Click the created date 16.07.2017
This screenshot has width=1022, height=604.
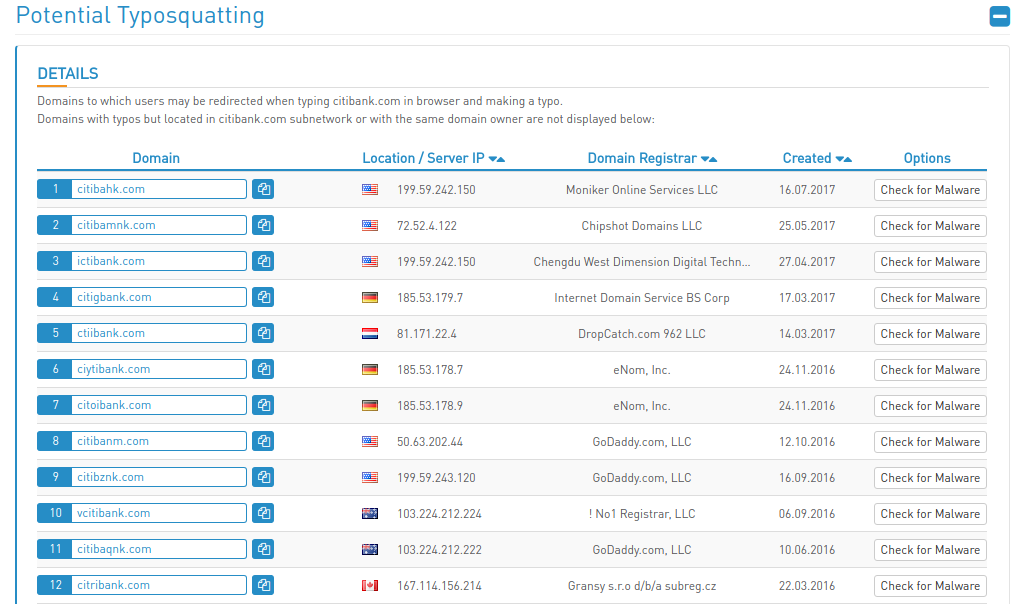pyautogui.click(x=807, y=190)
